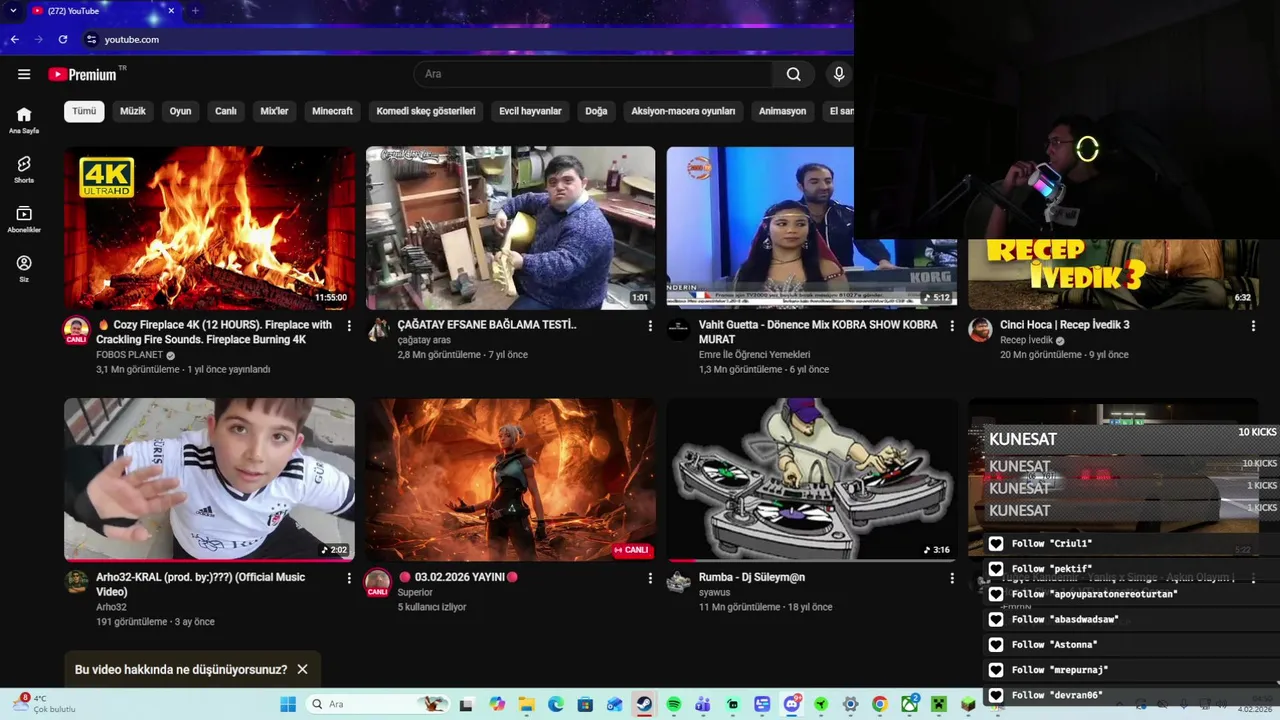The height and width of the screenshot is (720, 1280).
Task: Click the Windows taskbar Ara search box
Action: point(377,704)
